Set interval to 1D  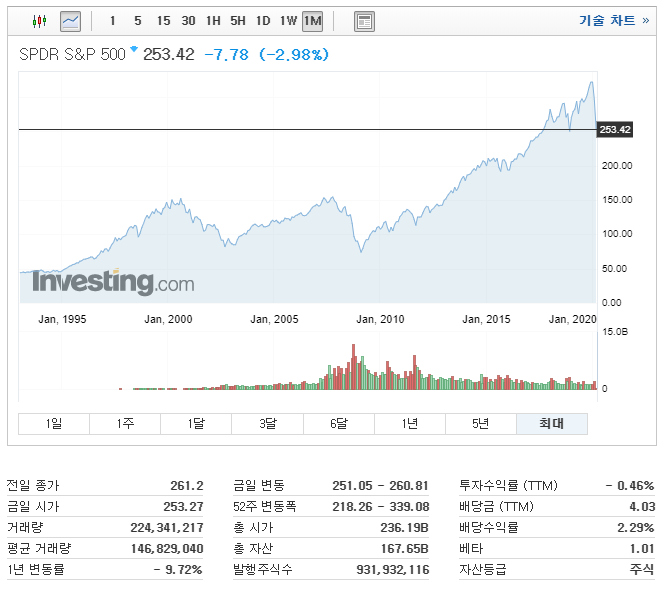[263, 20]
